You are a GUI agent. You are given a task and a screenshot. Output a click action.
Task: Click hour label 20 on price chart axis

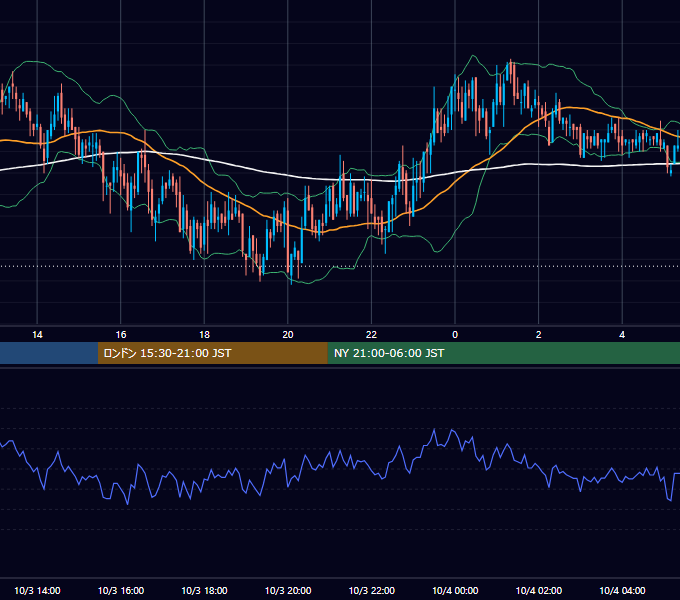click(x=288, y=334)
